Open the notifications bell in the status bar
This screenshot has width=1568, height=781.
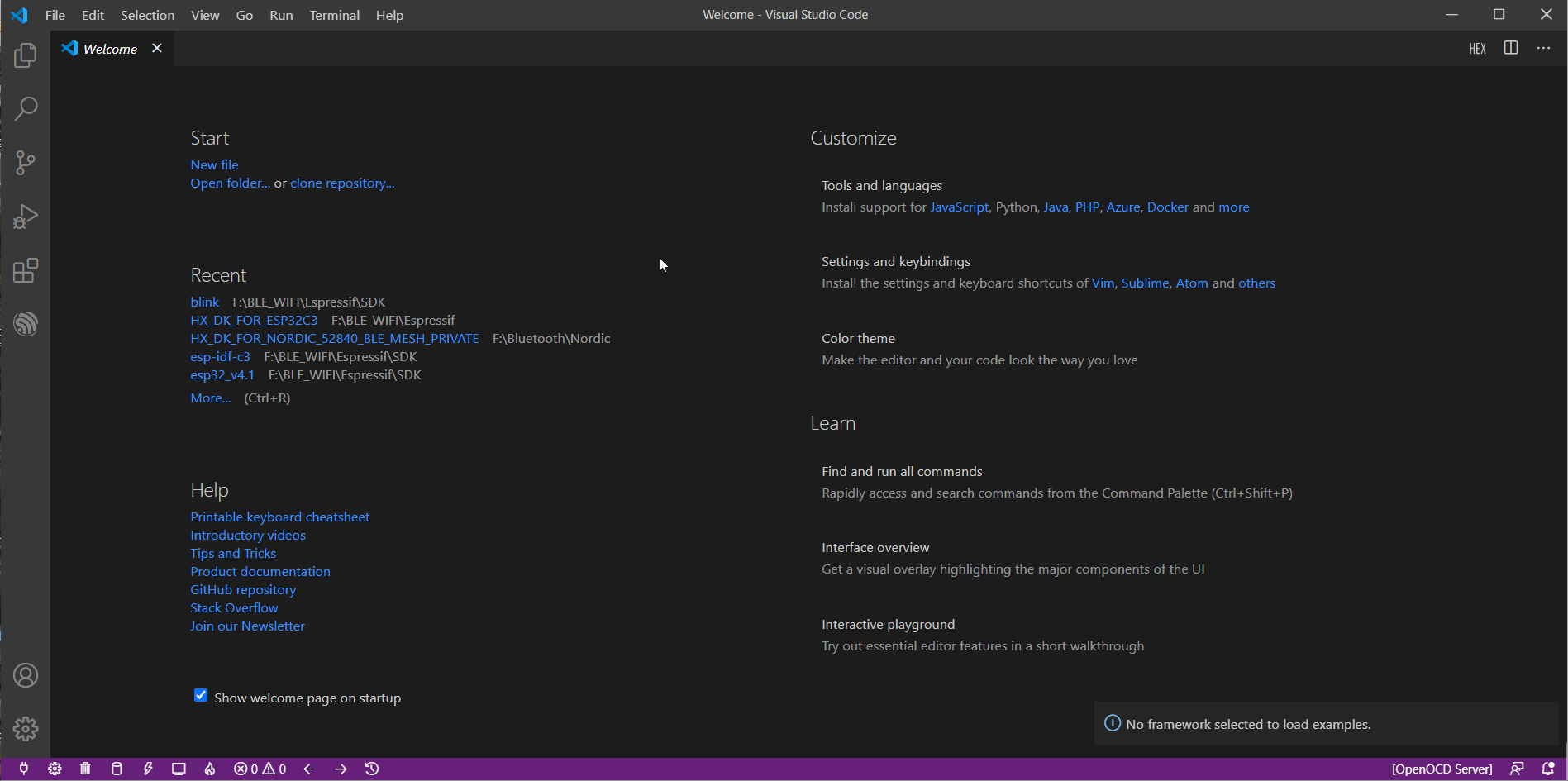[1548, 769]
